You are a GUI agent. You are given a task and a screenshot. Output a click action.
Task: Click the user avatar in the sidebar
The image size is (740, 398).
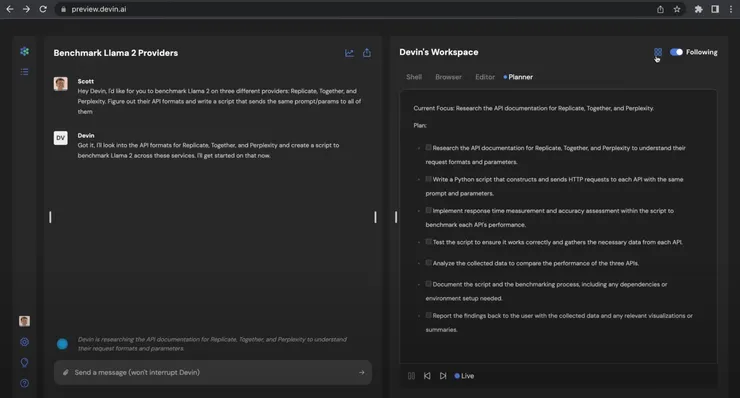coord(25,321)
